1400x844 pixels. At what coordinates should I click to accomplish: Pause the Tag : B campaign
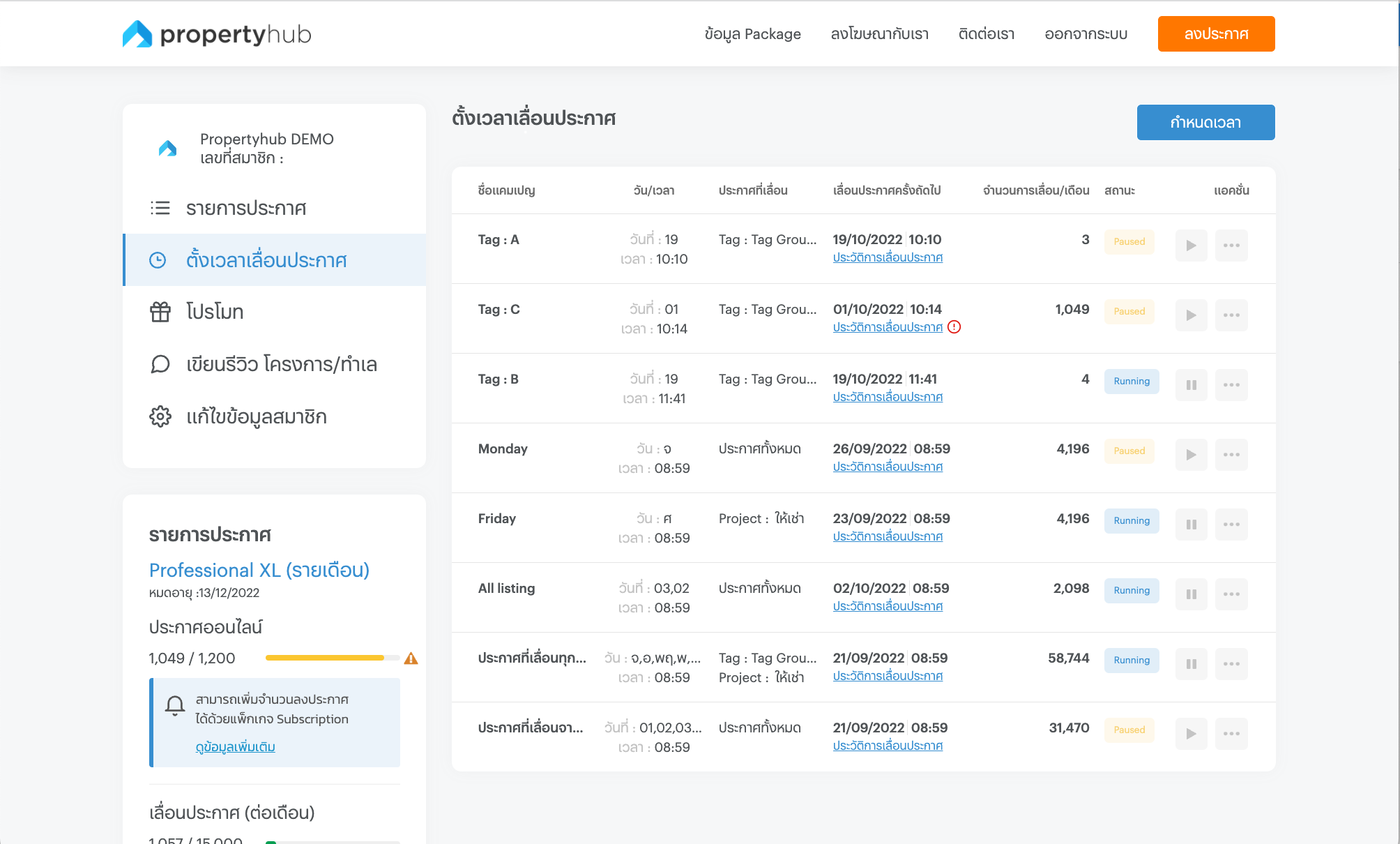[1191, 385]
